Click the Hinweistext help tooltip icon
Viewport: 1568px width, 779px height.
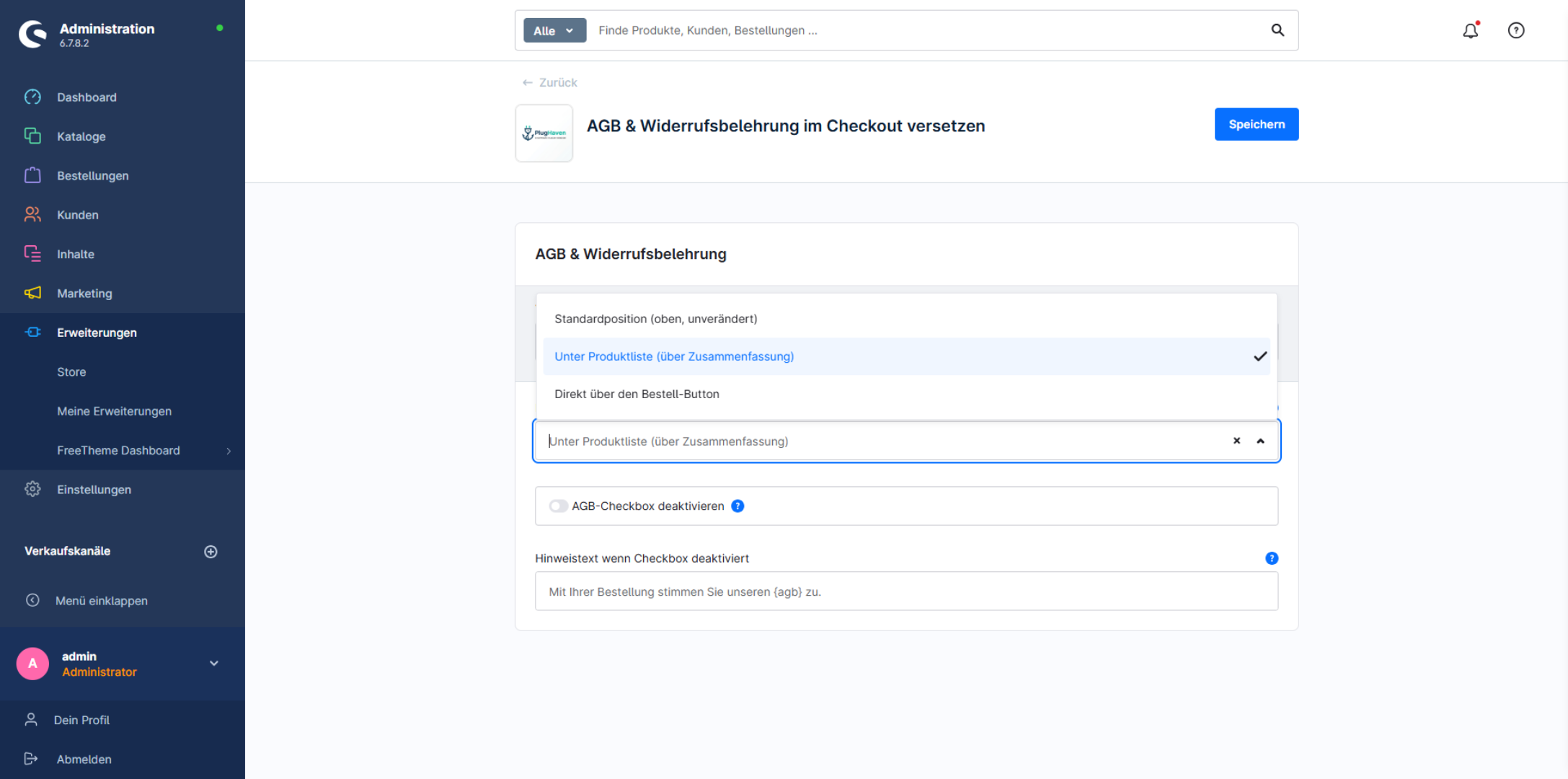coord(1272,558)
